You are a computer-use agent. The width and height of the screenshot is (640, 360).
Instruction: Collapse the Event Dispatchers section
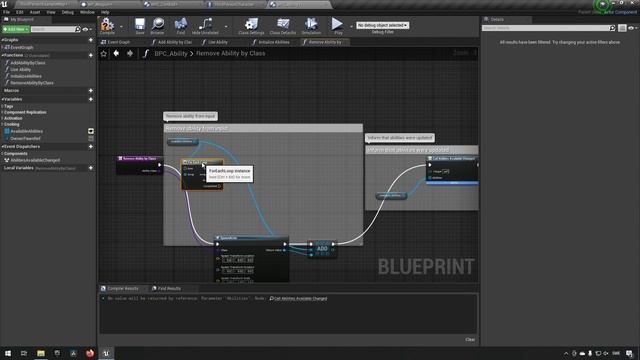2,147
